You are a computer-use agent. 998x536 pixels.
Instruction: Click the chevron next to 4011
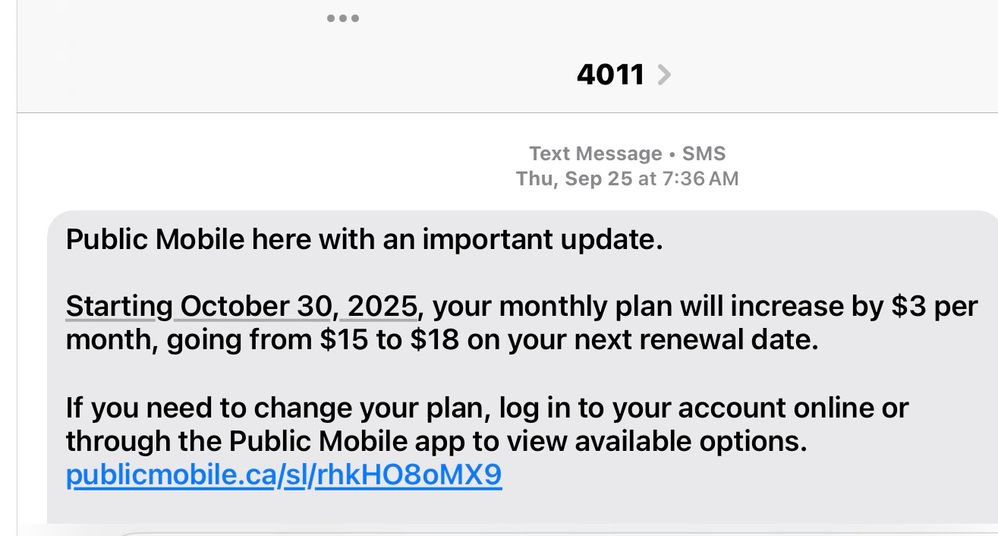[664, 75]
